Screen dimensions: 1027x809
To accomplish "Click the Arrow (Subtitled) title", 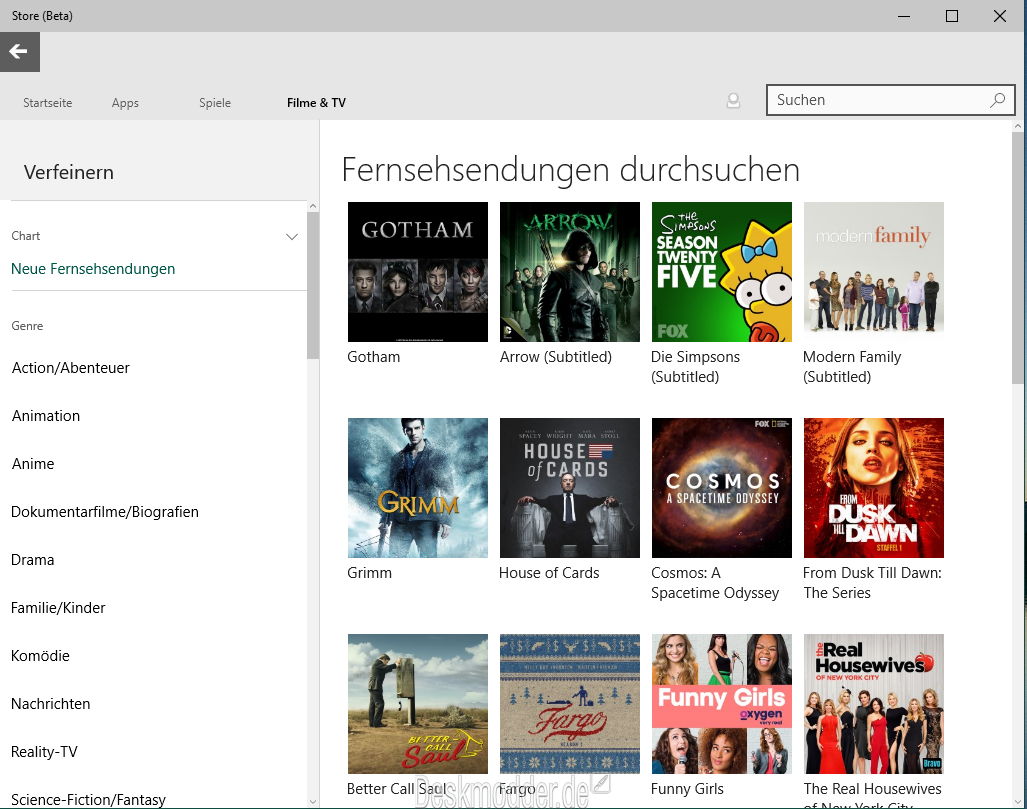I will click(x=555, y=357).
